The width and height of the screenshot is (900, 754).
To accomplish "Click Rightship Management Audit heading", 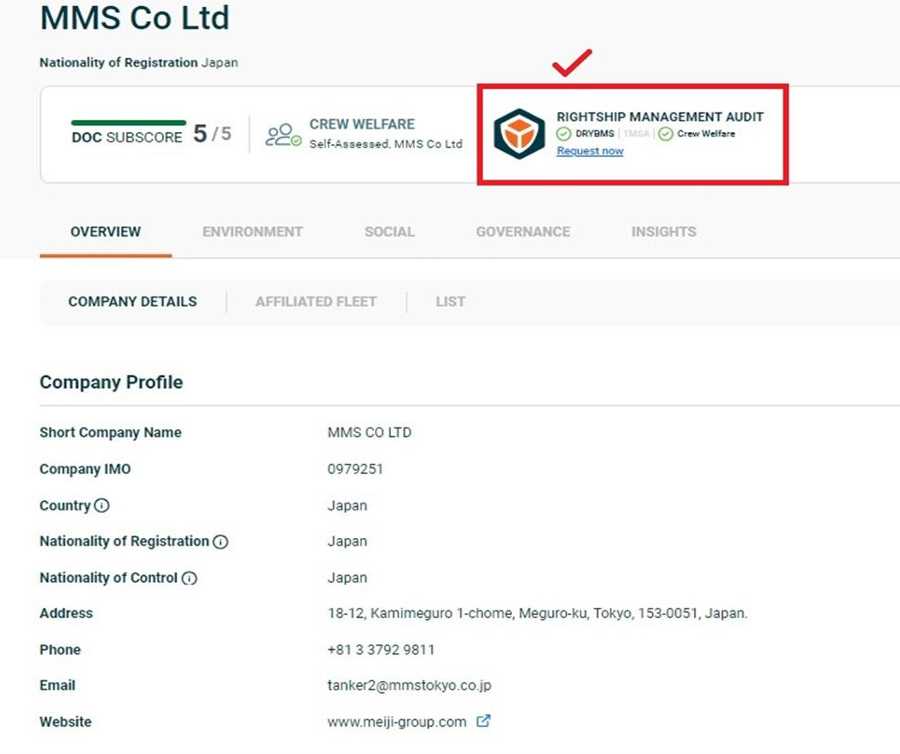I will [660, 117].
